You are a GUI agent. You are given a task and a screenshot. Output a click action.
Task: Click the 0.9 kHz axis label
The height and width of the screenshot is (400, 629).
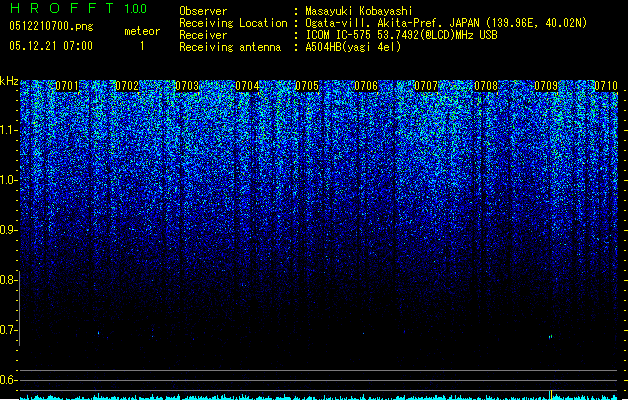(9, 230)
